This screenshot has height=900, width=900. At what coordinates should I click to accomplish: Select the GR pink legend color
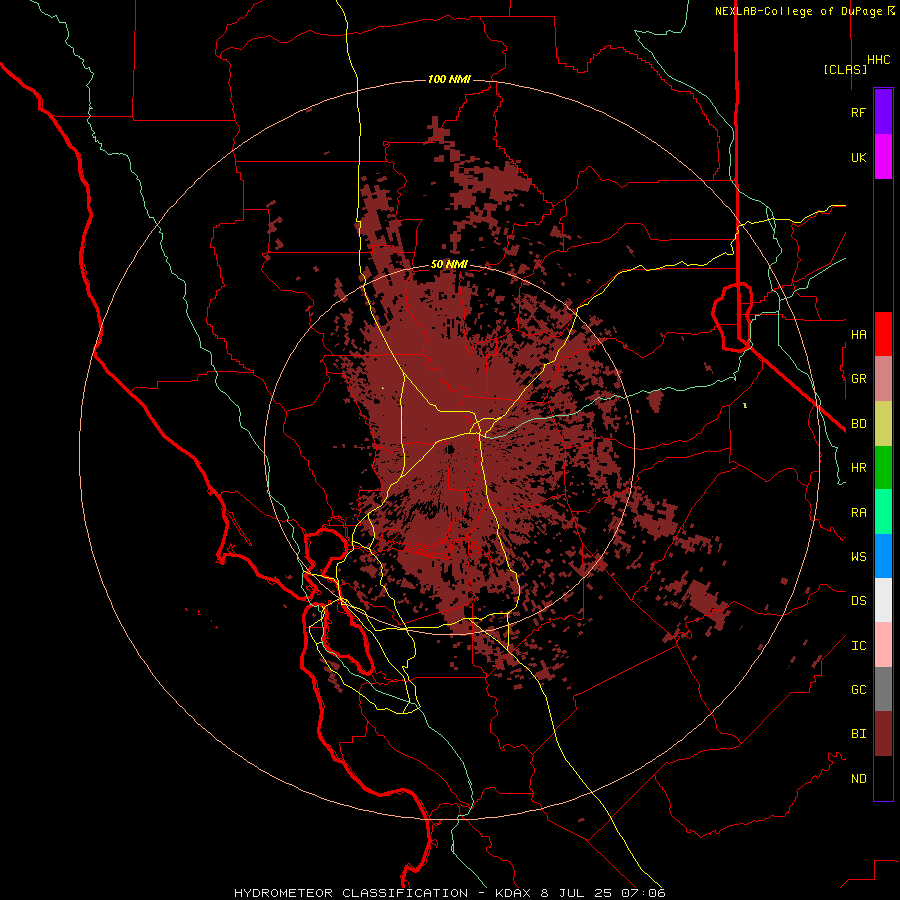pos(883,379)
